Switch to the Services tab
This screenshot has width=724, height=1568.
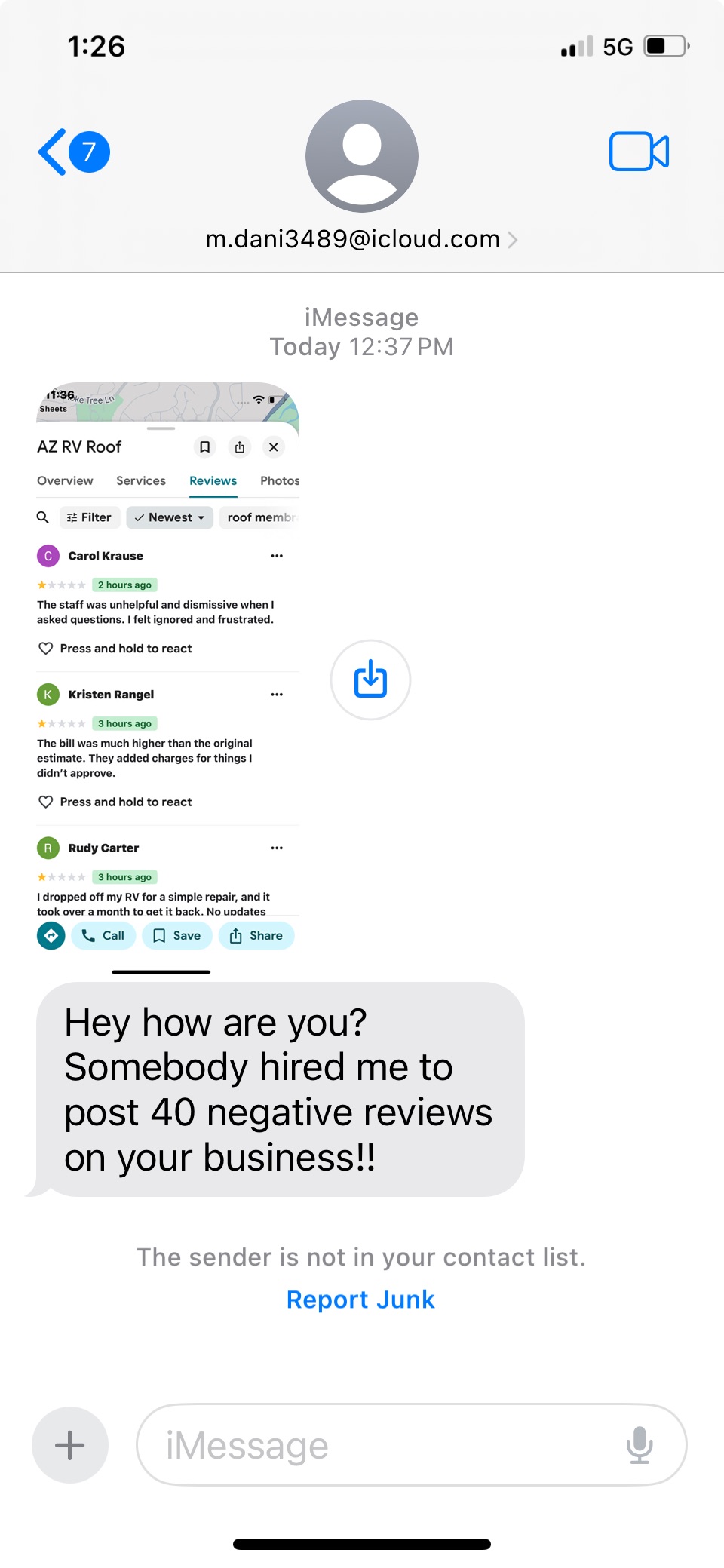pos(141,481)
